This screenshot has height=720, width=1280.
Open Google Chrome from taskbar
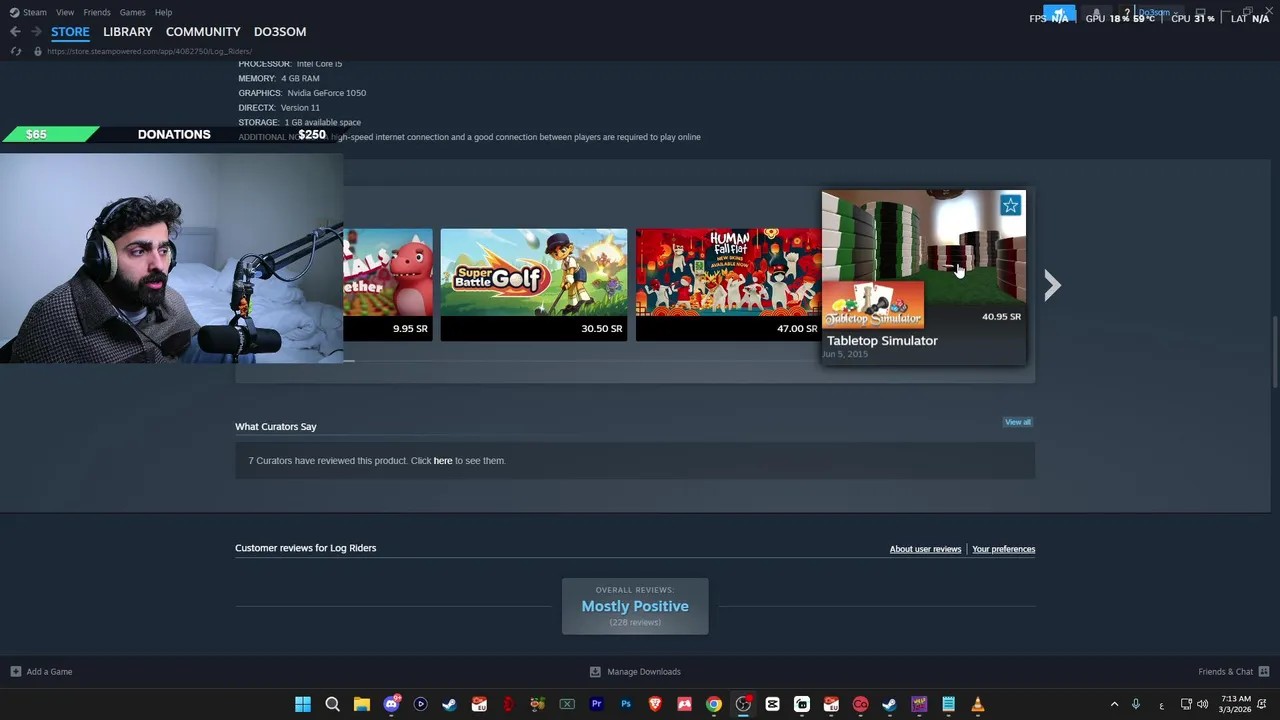coord(714,705)
